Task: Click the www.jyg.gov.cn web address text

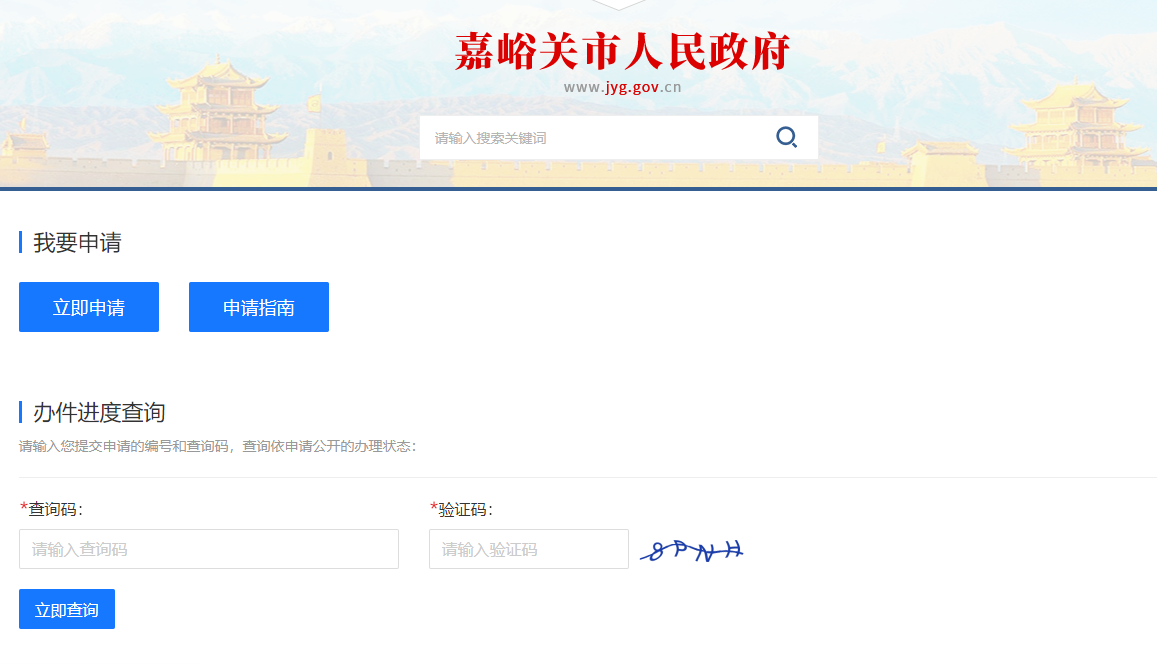Action: [x=622, y=87]
